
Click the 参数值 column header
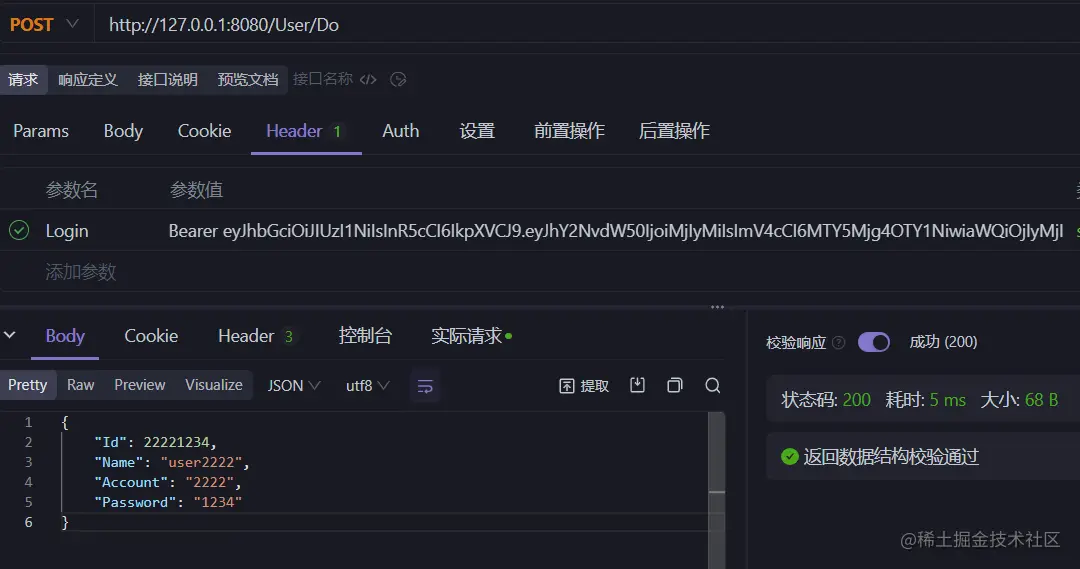(x=196, y=189)
